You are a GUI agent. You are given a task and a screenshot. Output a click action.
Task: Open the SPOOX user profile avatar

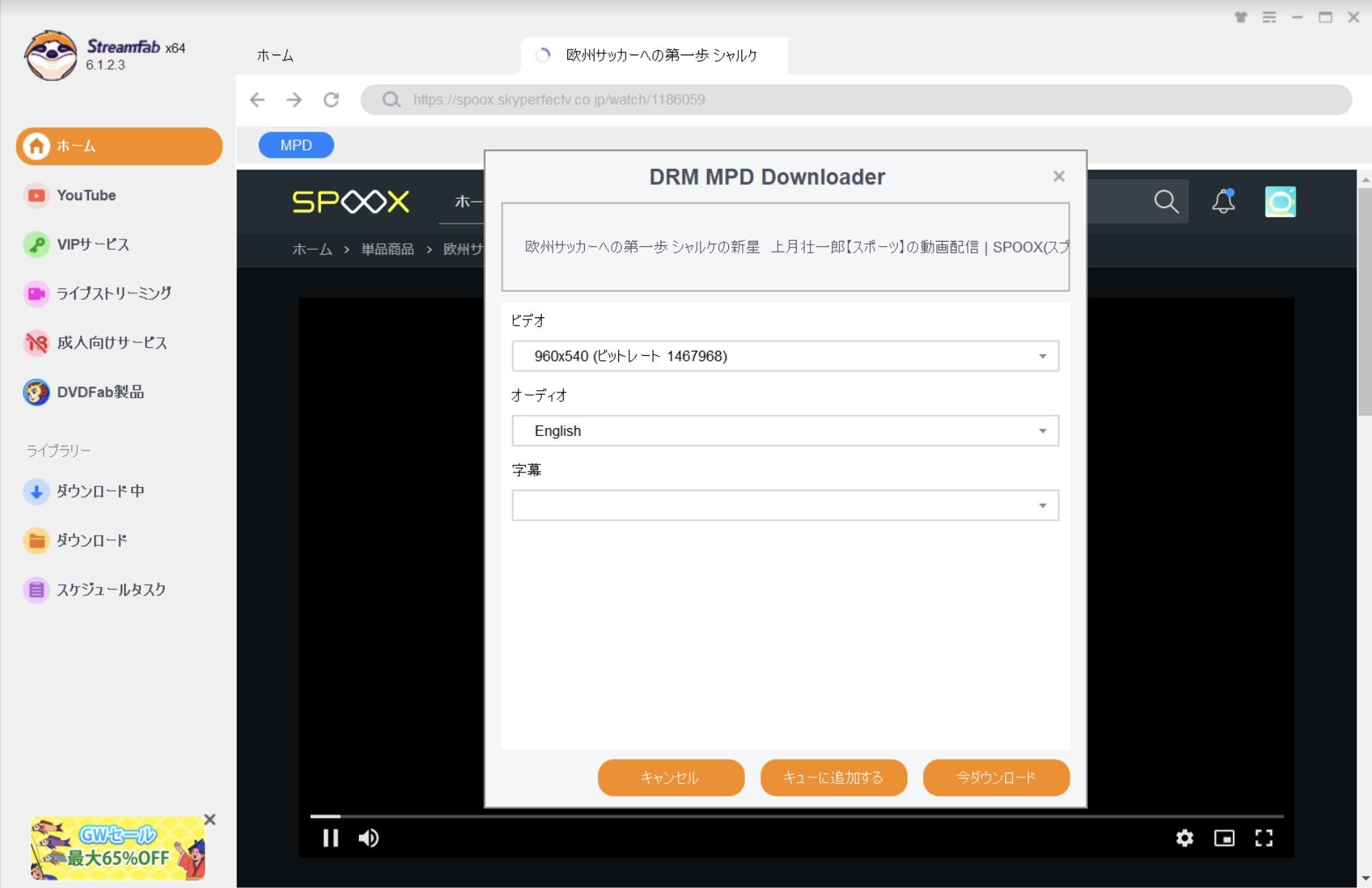tap(1280, 202)
